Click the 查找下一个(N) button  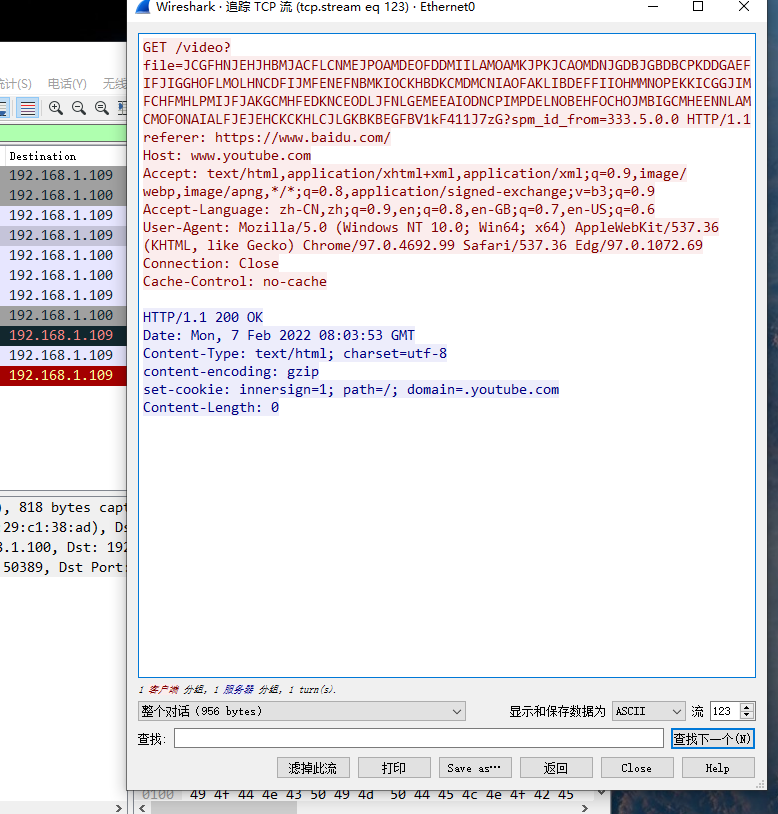pos(712,738)
